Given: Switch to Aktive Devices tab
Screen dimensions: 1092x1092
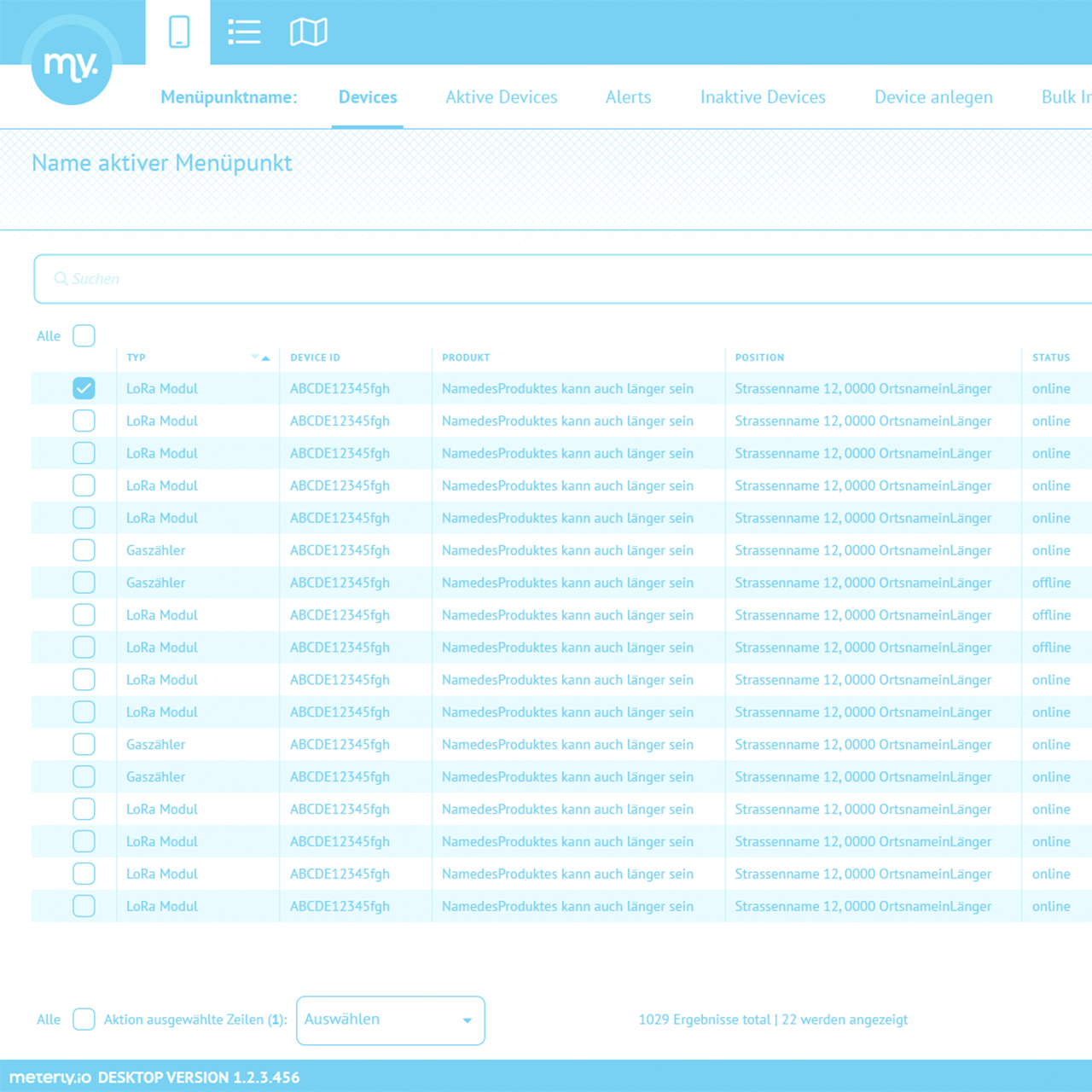Looking at the screenshot, I should (x=502, y=97).
